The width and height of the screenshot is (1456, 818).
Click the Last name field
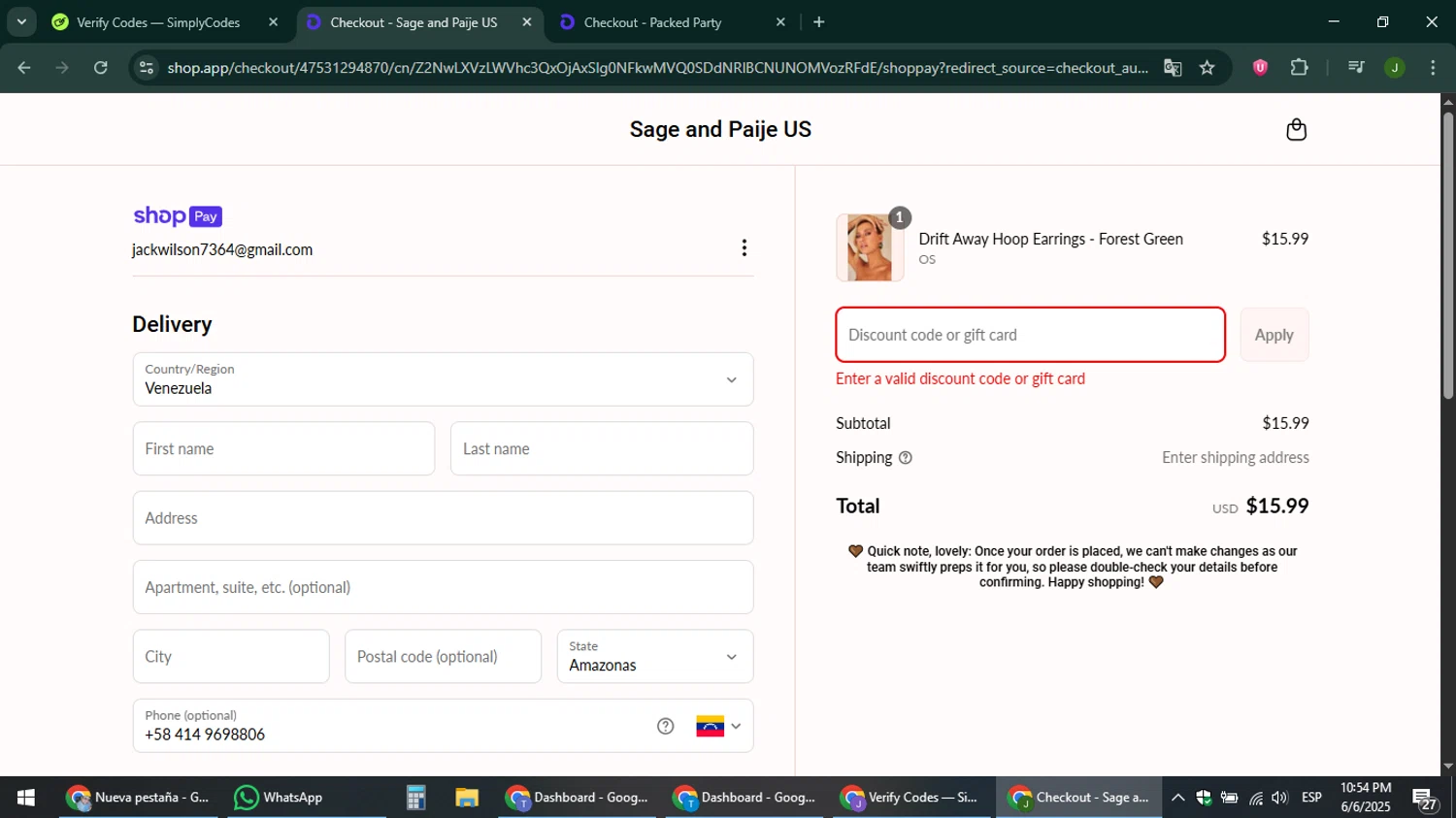(602, 448)
